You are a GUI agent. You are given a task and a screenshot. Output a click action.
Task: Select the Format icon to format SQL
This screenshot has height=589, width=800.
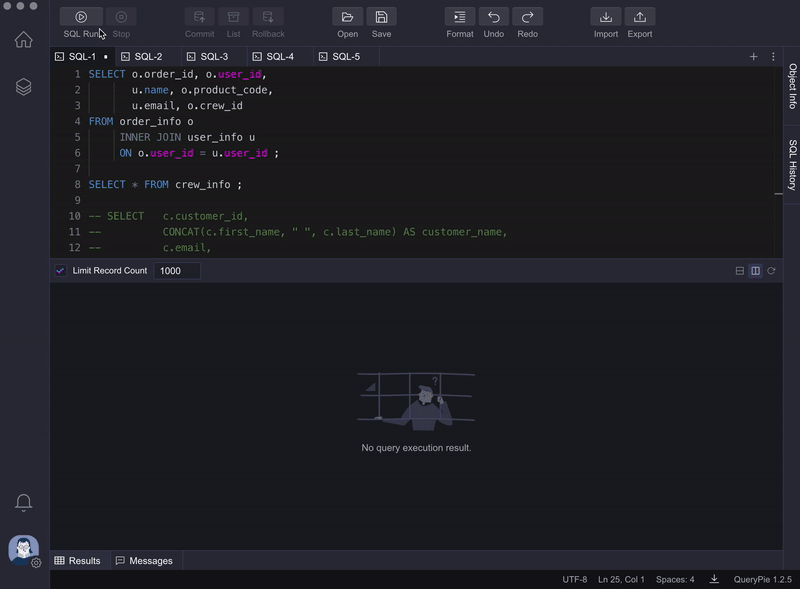[x=459, y=17]
